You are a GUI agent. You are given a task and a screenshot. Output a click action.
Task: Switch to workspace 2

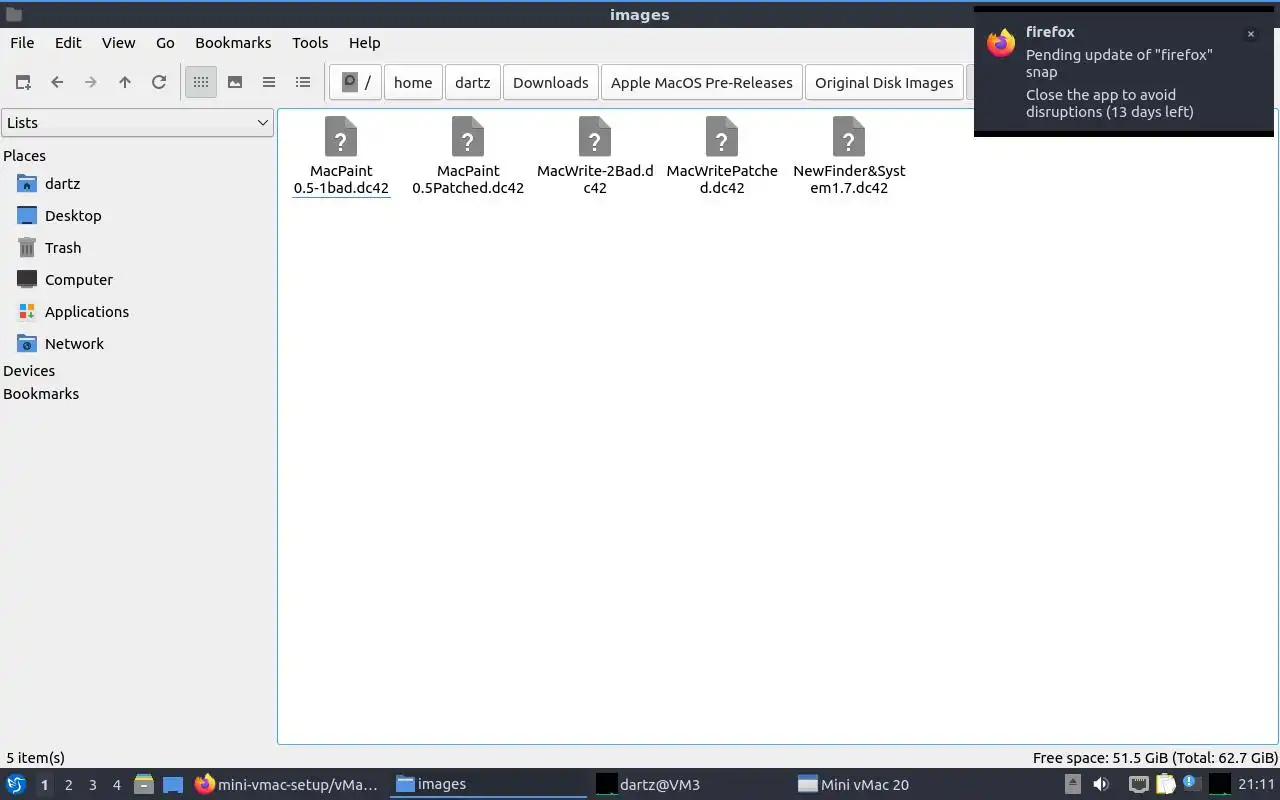point(68,785)
